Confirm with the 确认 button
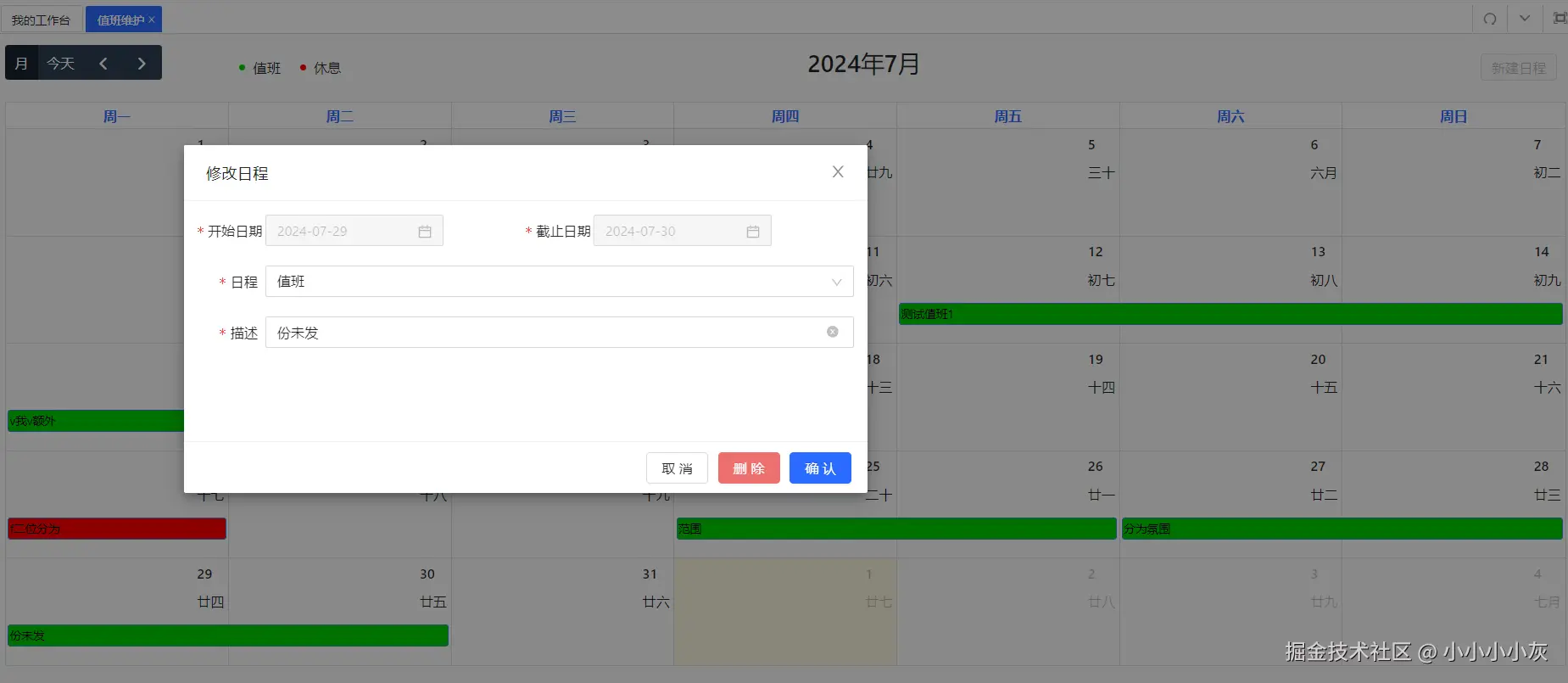The width and height of the screenshot is (1568, 683). 820,468
